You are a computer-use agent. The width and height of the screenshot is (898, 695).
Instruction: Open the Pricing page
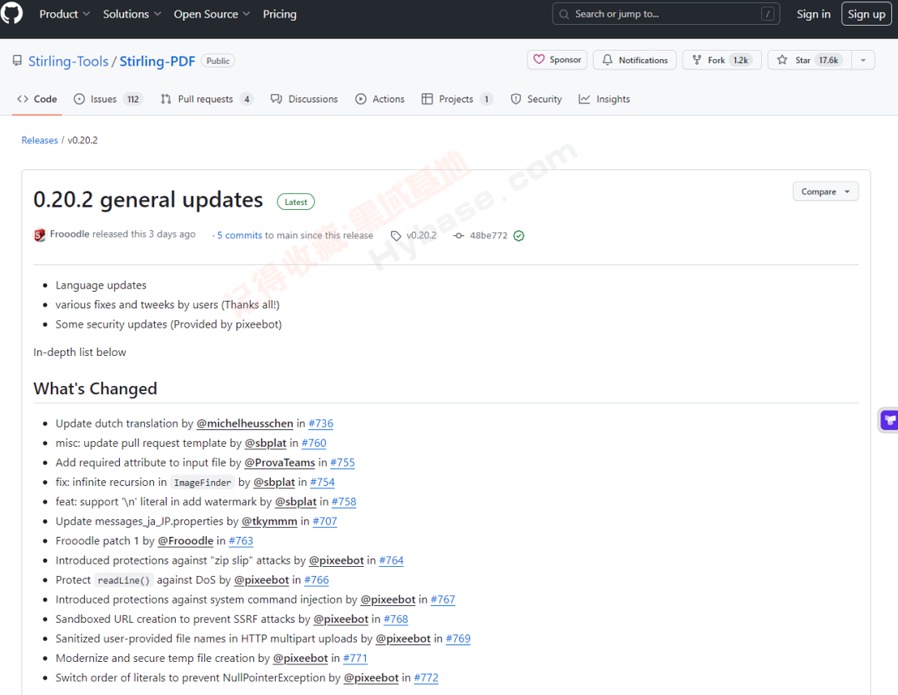[x=279, y=14]
